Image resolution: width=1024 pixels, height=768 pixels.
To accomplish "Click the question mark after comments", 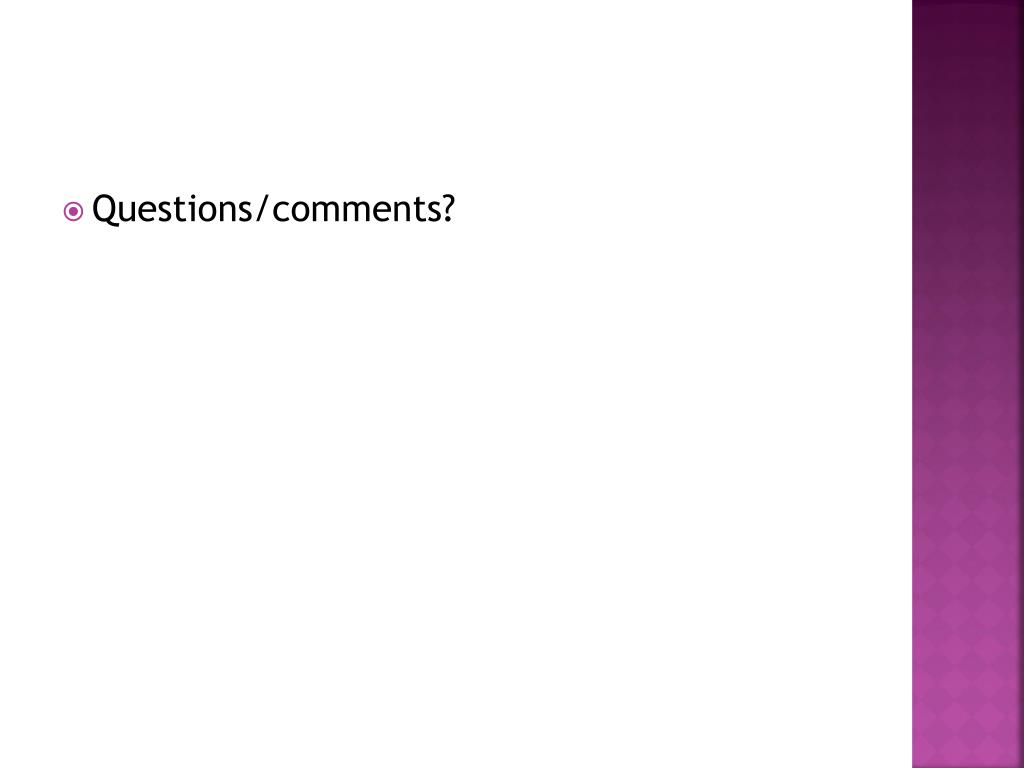I will 449,208.
